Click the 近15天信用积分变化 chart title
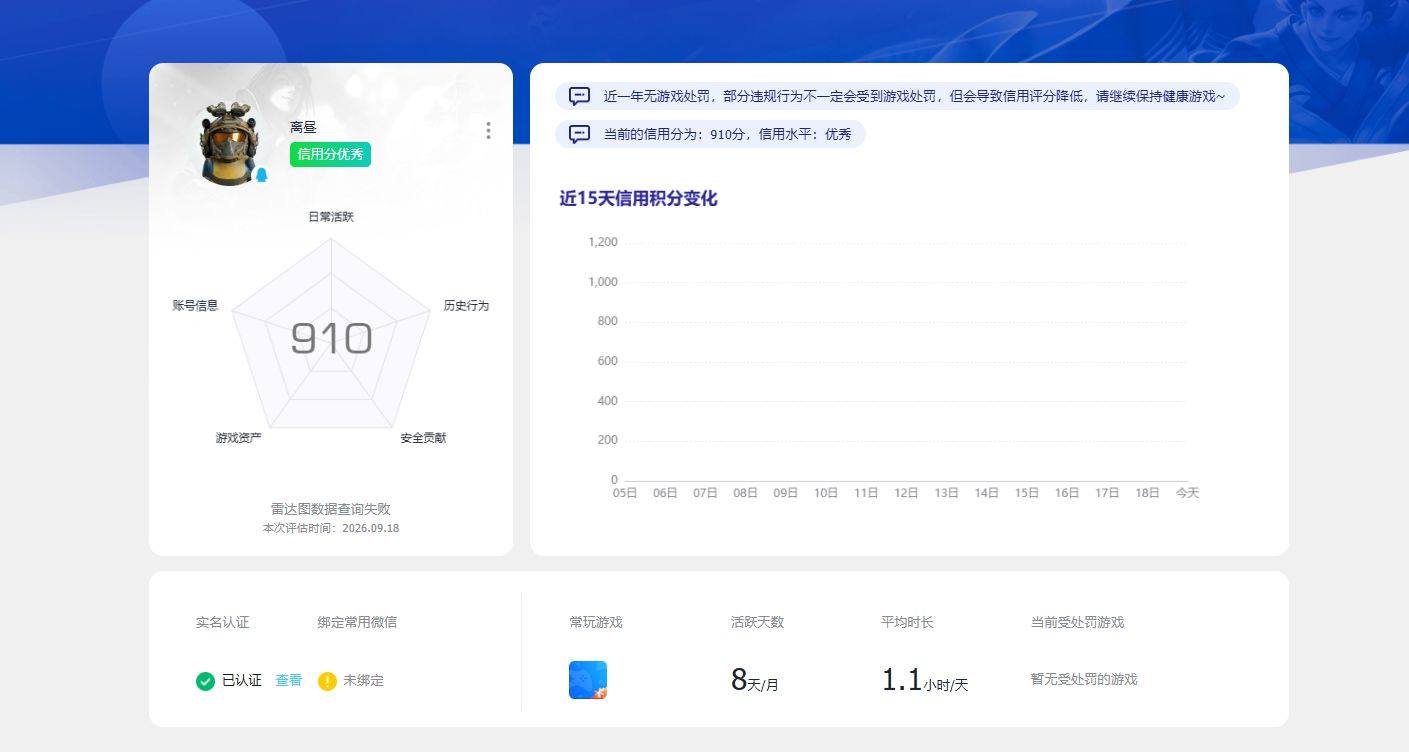Screen dimensions: 1409x752 [638, 198]
